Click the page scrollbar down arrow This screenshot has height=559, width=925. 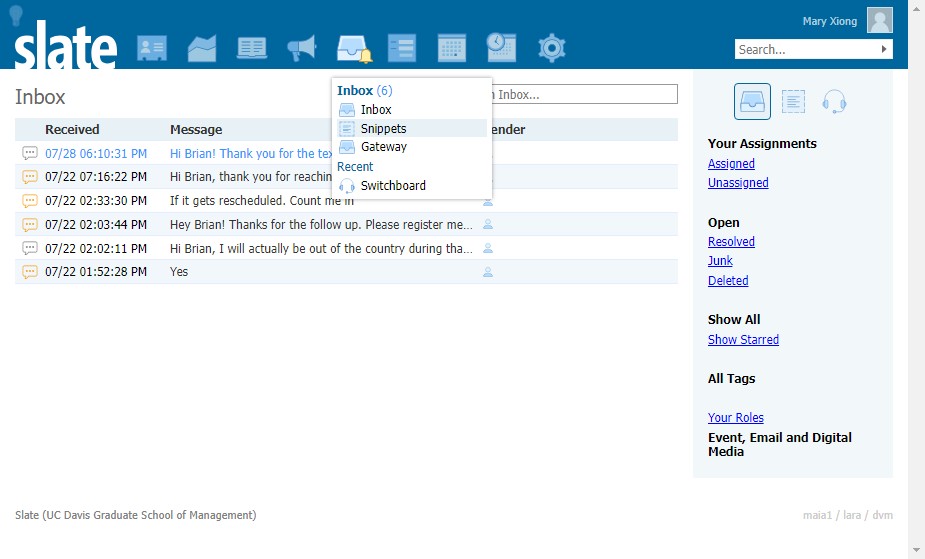coord(916,551)
